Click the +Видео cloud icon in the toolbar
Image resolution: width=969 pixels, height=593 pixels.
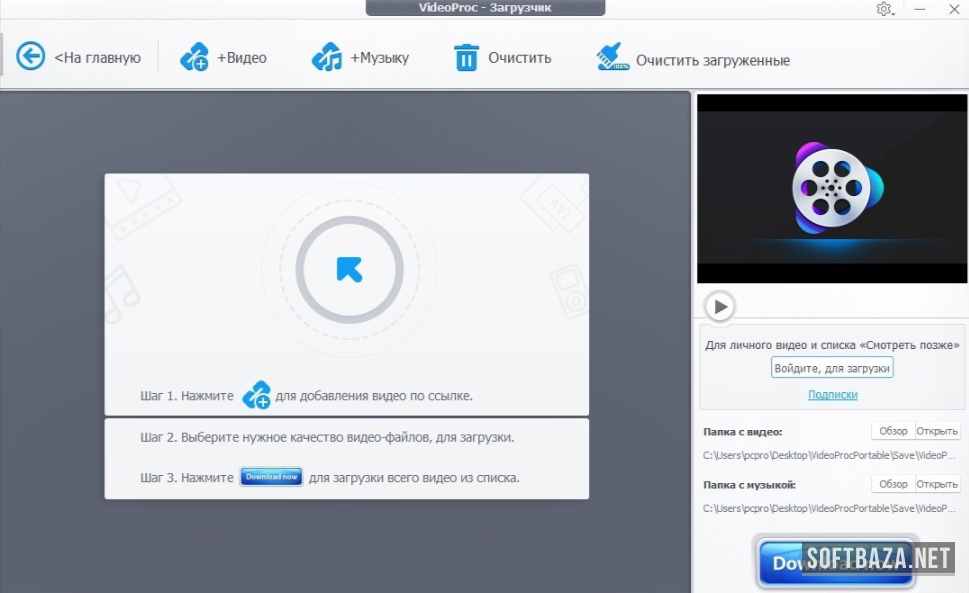195,57
